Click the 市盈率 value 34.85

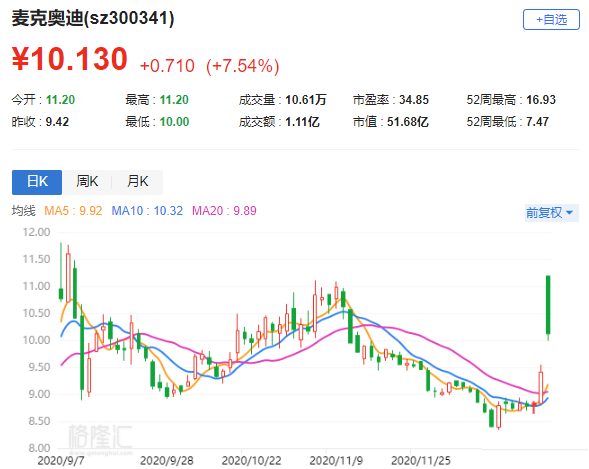click(414, 100)
